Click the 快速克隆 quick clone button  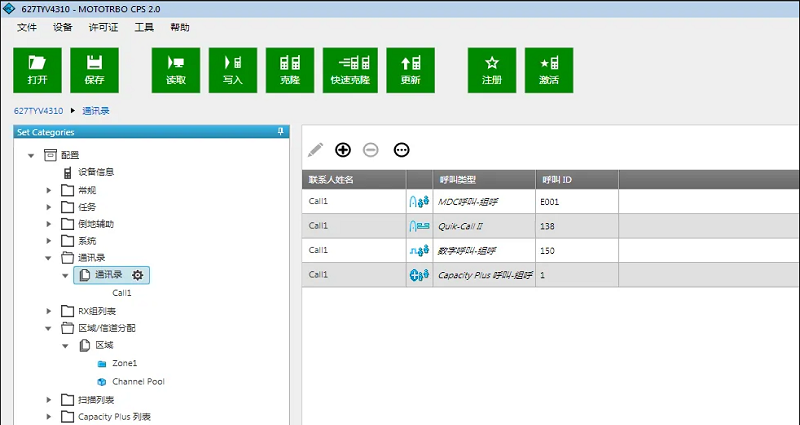point(353,70)
